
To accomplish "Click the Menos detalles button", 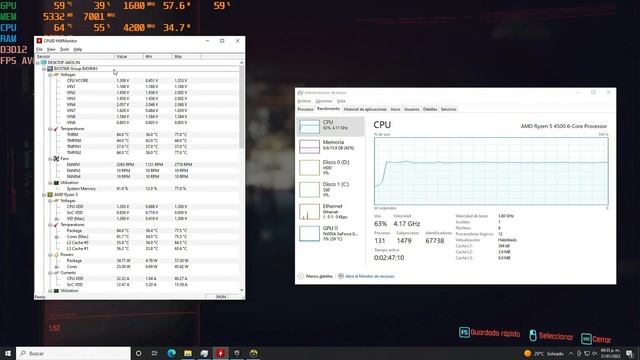I will (316, 276).
